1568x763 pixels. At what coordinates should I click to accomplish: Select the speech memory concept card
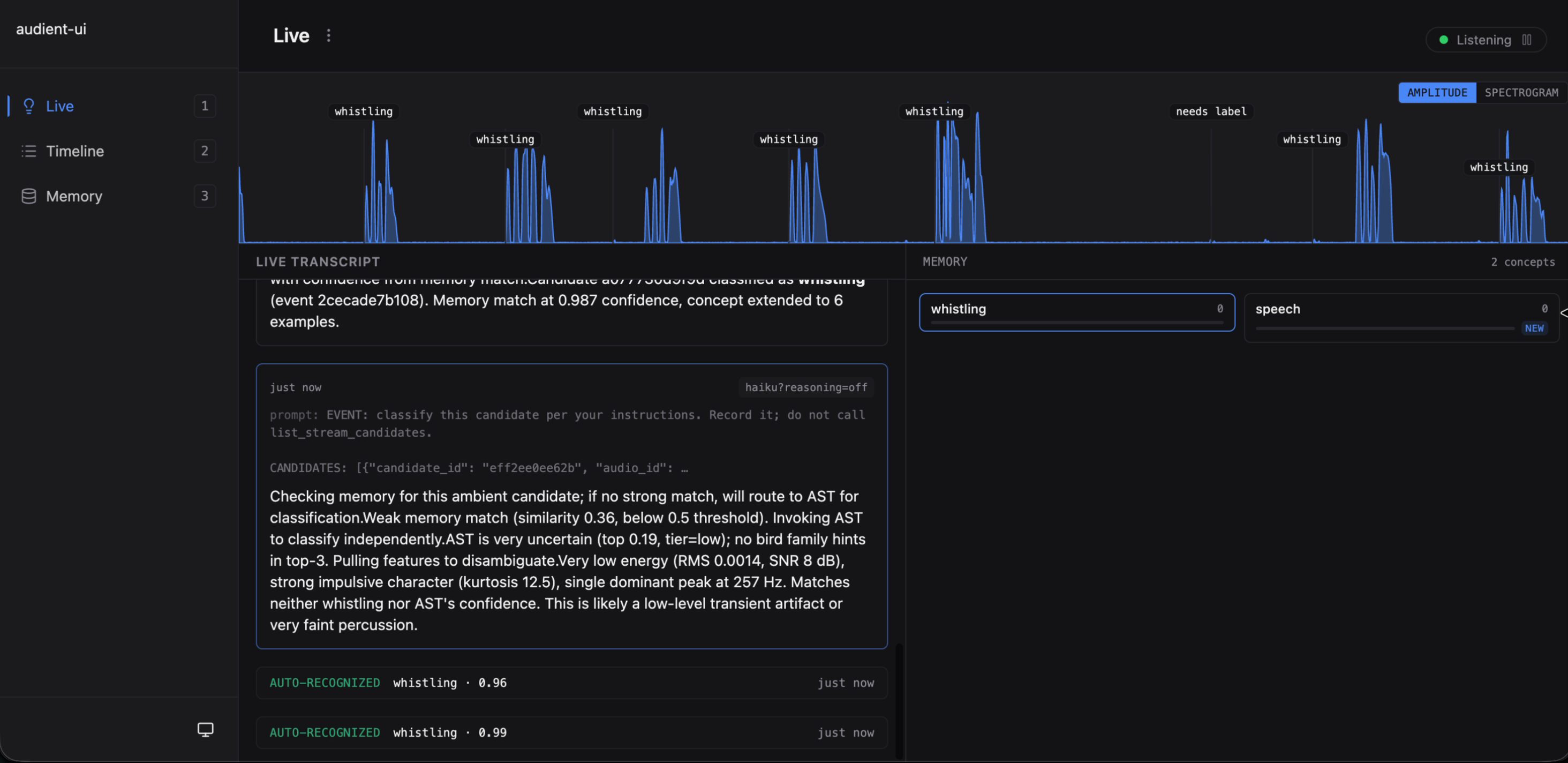point(1401,318)
